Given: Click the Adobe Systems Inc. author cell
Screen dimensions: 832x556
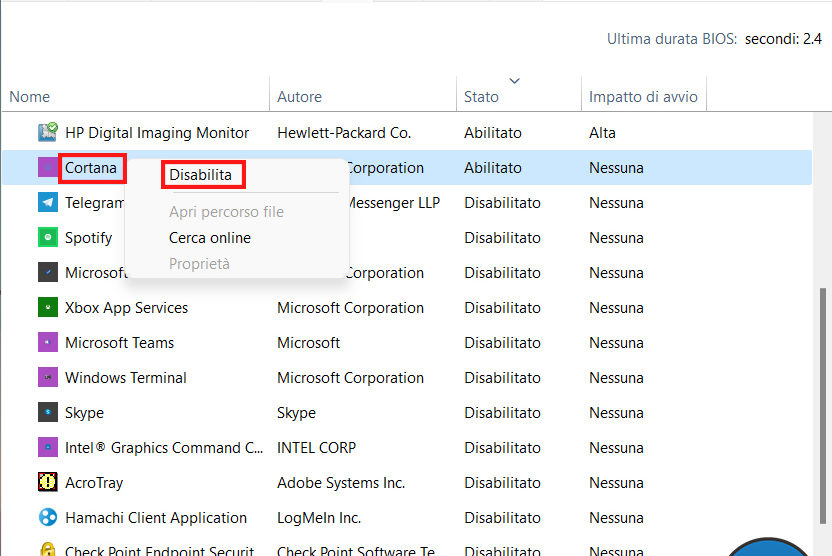Looking at the screenshot, I should coord(341,483).
